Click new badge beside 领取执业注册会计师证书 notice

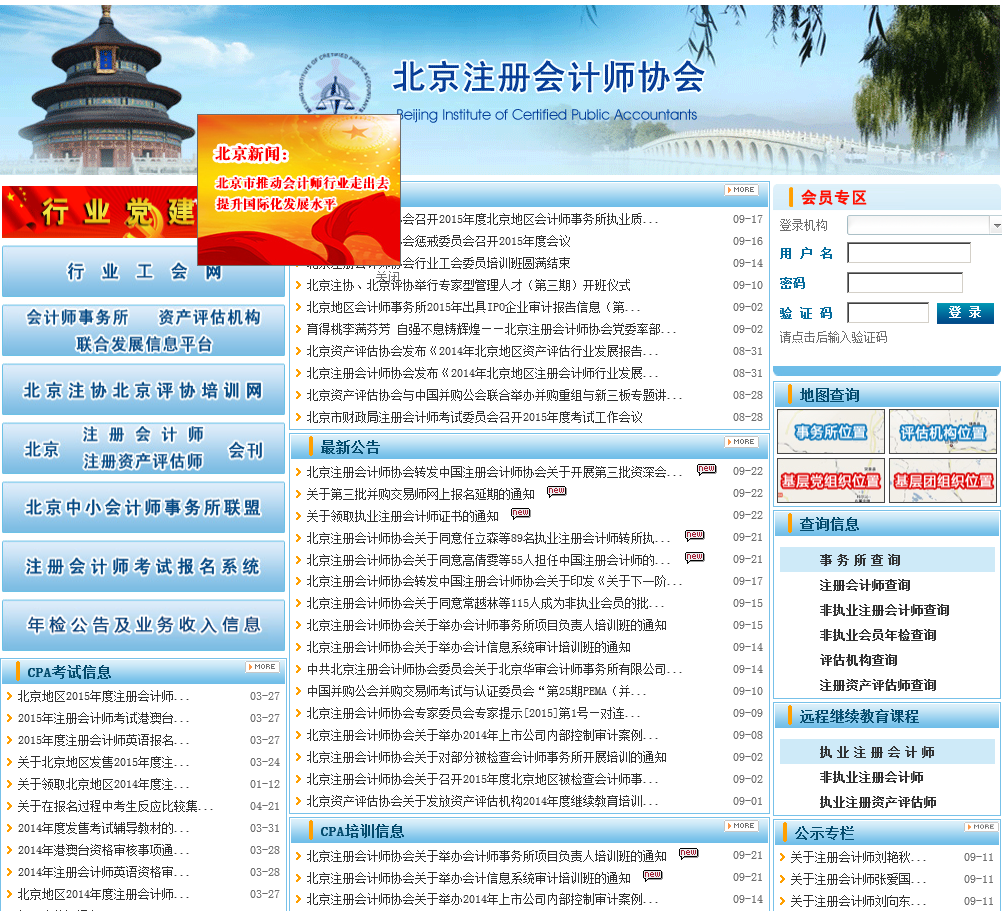[x=521, y=513]
